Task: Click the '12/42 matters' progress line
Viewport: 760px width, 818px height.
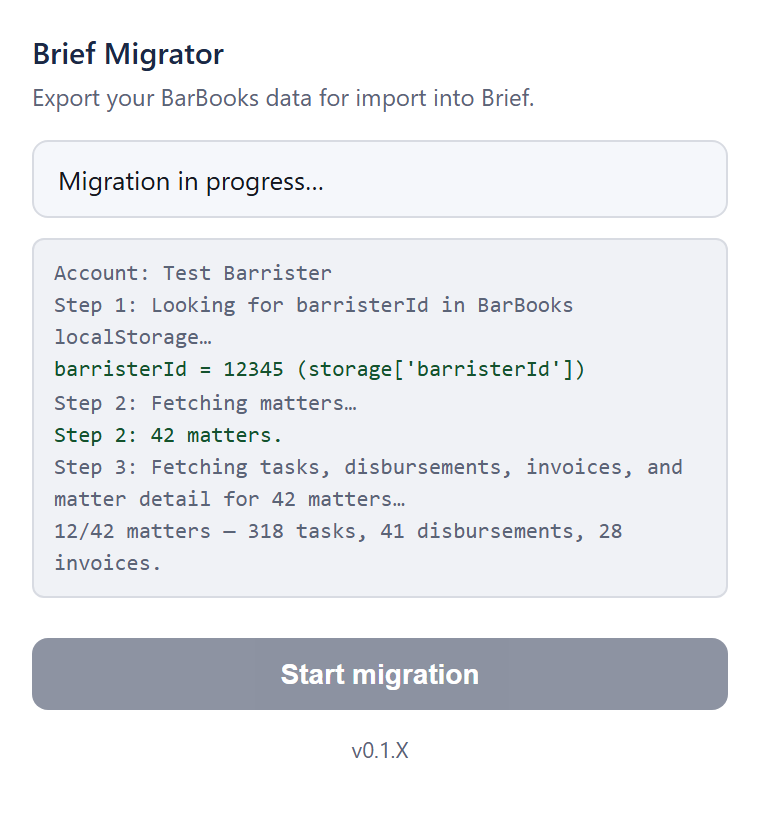Action: pos(338,547)
